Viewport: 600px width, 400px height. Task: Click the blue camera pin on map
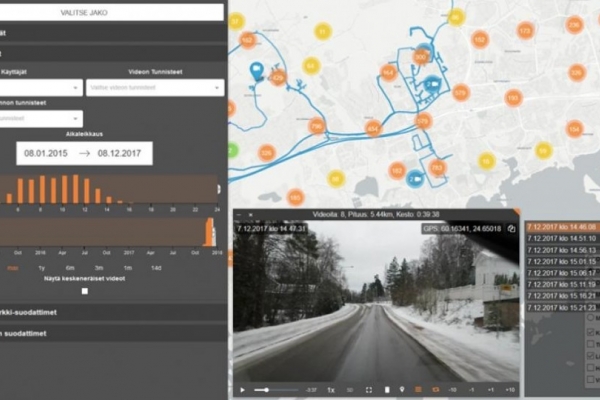[256, 71]
